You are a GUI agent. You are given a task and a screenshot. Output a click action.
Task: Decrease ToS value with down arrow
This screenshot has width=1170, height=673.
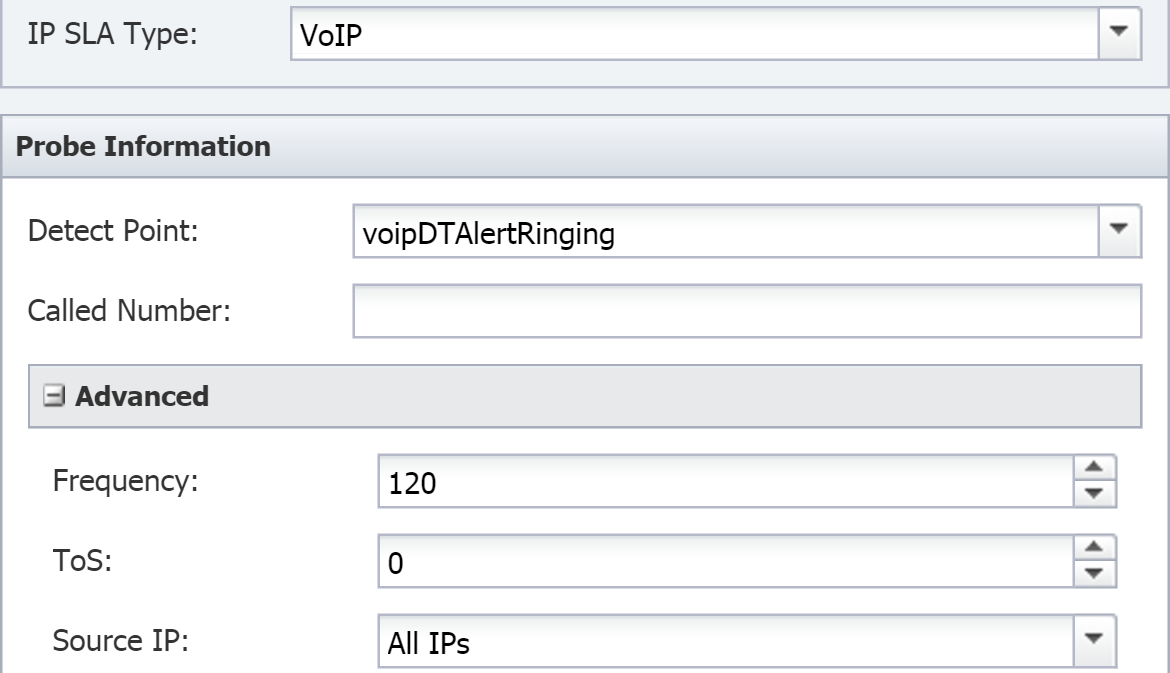1094,574
